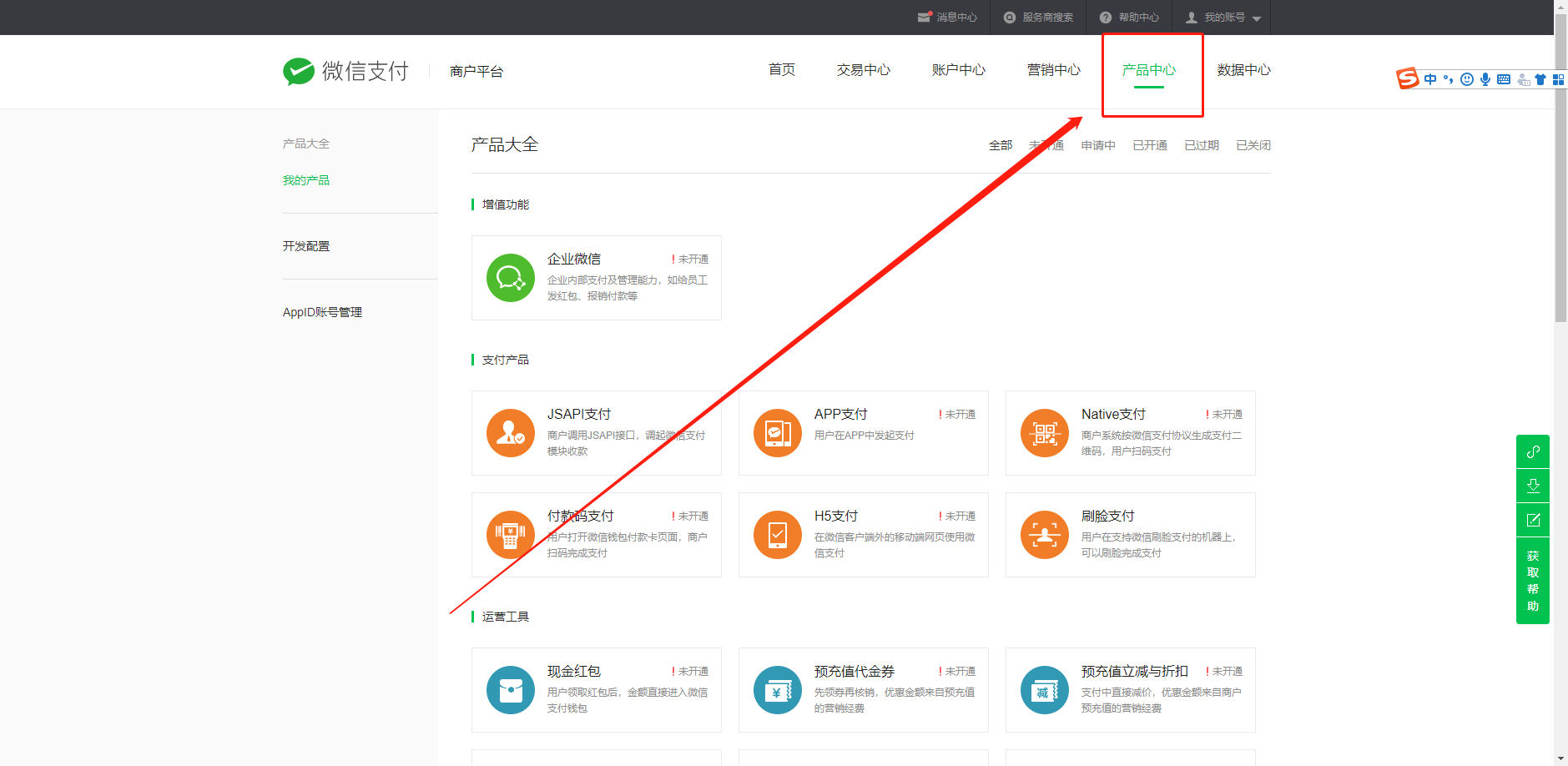The height and width of the screenshot is (766, 1568).
Task: Open the APP支付 product icon
Action: [x=777, y=433]
